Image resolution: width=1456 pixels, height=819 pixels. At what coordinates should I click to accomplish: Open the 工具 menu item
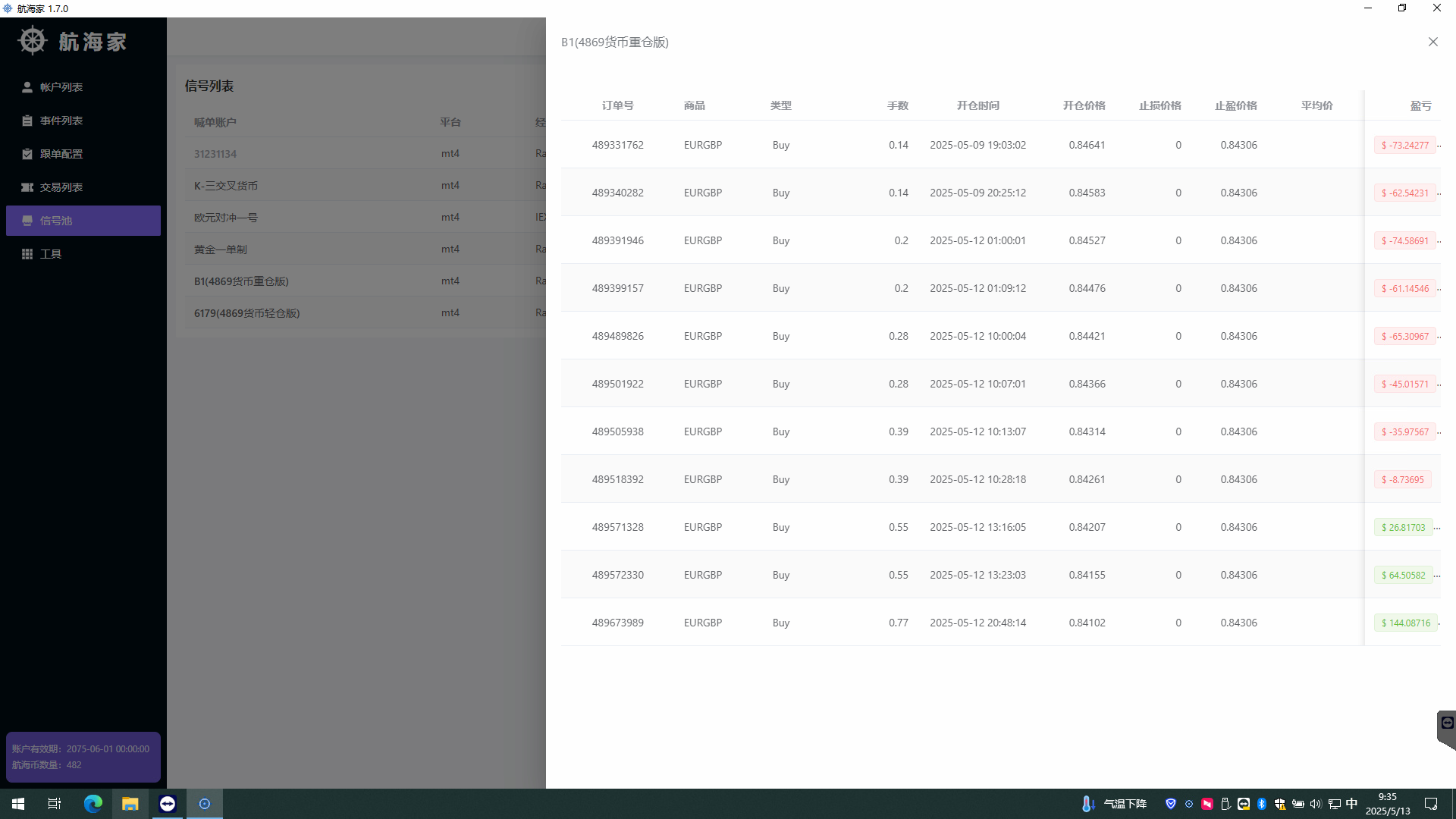50,254
